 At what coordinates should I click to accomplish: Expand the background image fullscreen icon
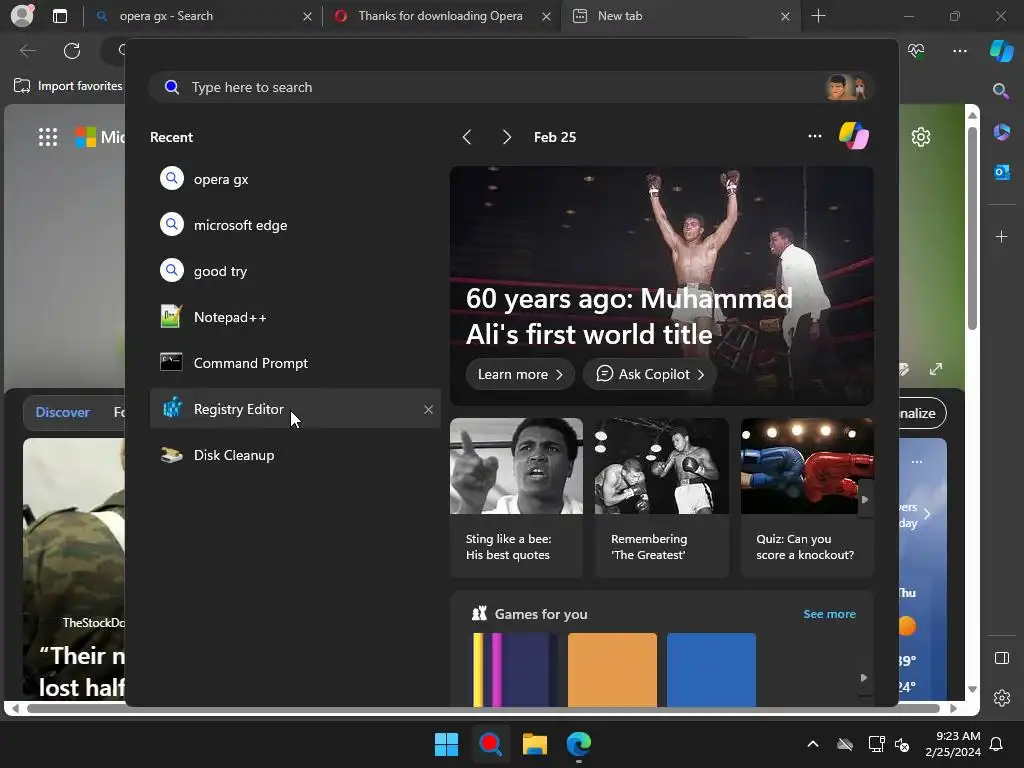(936, 369)
